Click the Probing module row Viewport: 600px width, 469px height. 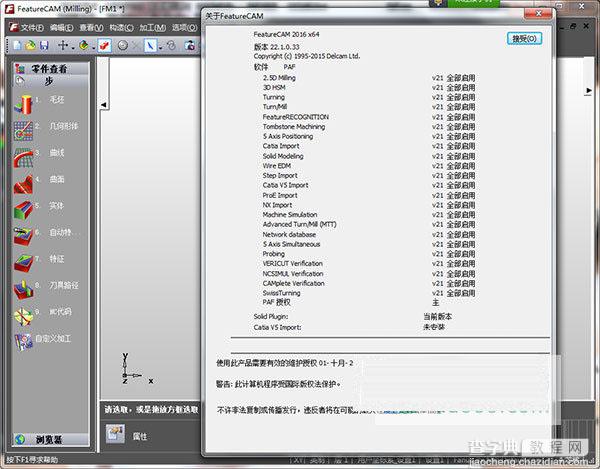point(369,254)
